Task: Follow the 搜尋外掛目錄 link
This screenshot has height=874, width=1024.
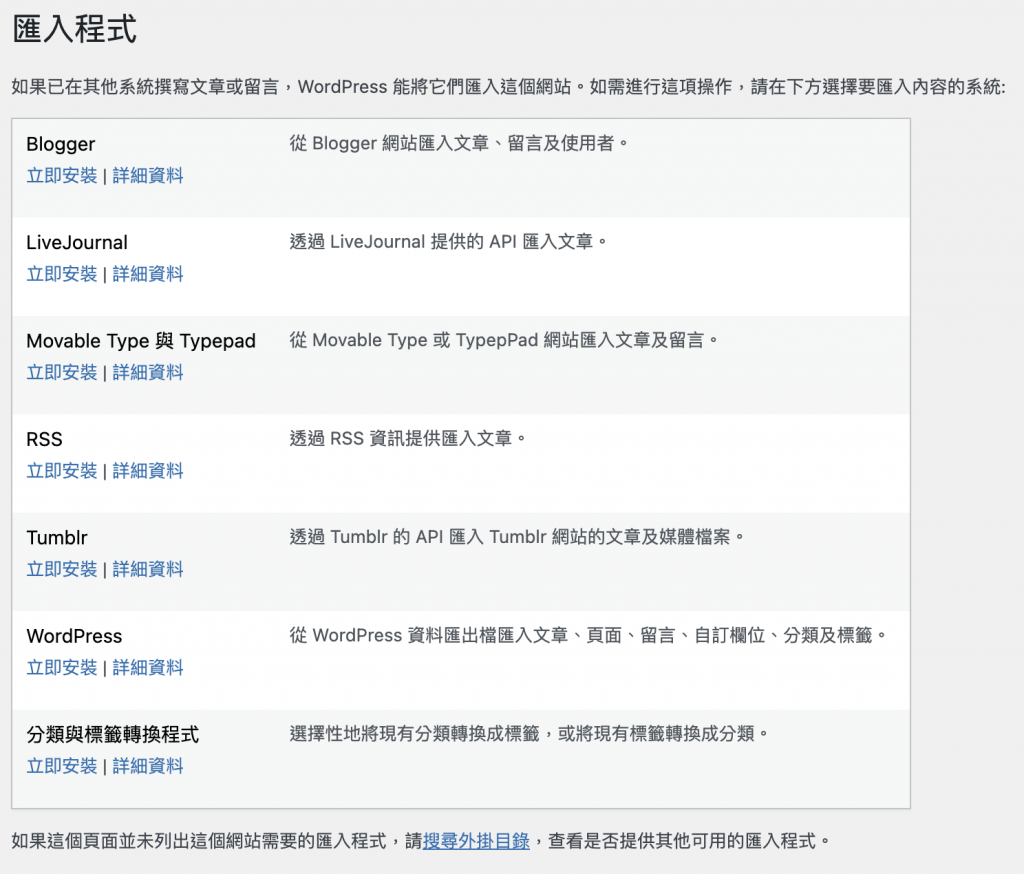Action: tap(476, 841)
